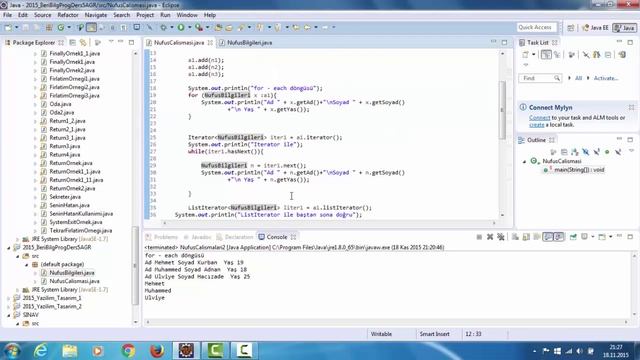Image resolution: width=640 pixels, height=360 pixels.
Task: Click the Clear Console icon
Action: click(515, 237)
